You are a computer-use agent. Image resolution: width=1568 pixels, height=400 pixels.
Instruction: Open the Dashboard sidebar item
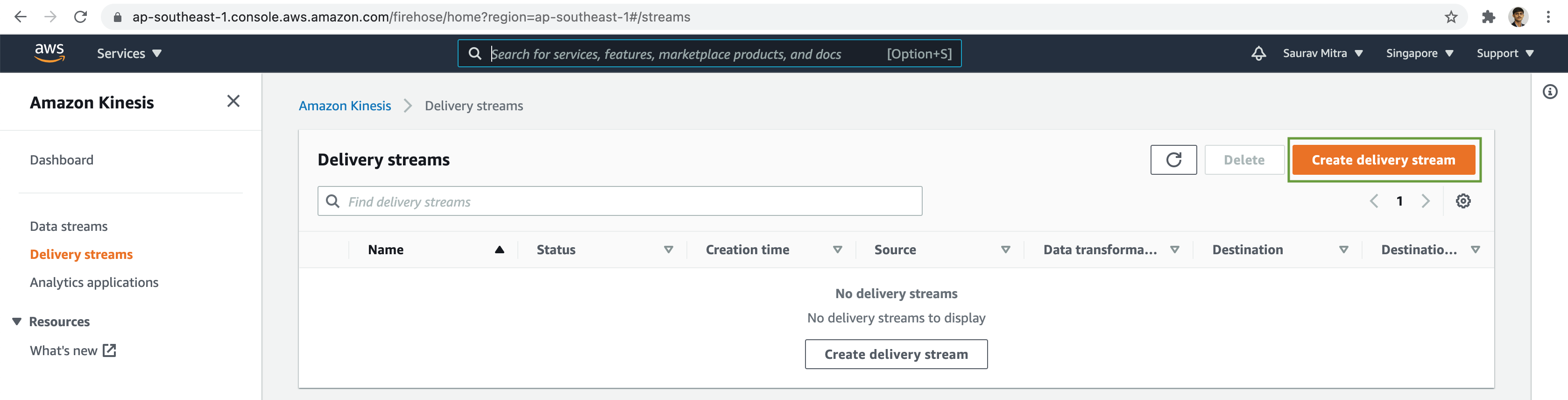click(x=62, y=160)
